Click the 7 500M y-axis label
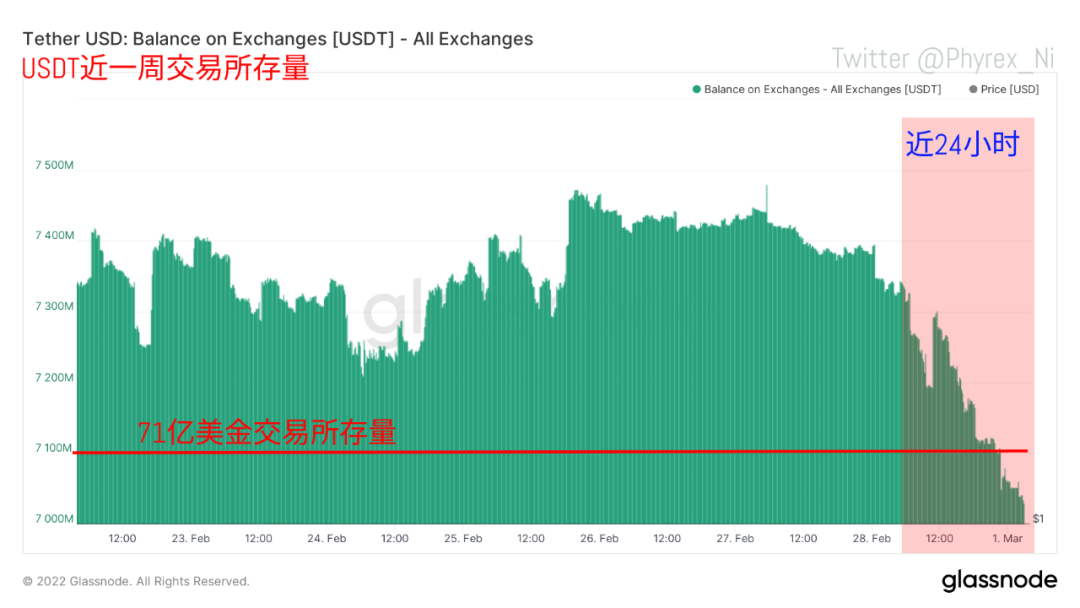Screen dimensions: 1080x608 pyautogui.click(x=54, y=165)
